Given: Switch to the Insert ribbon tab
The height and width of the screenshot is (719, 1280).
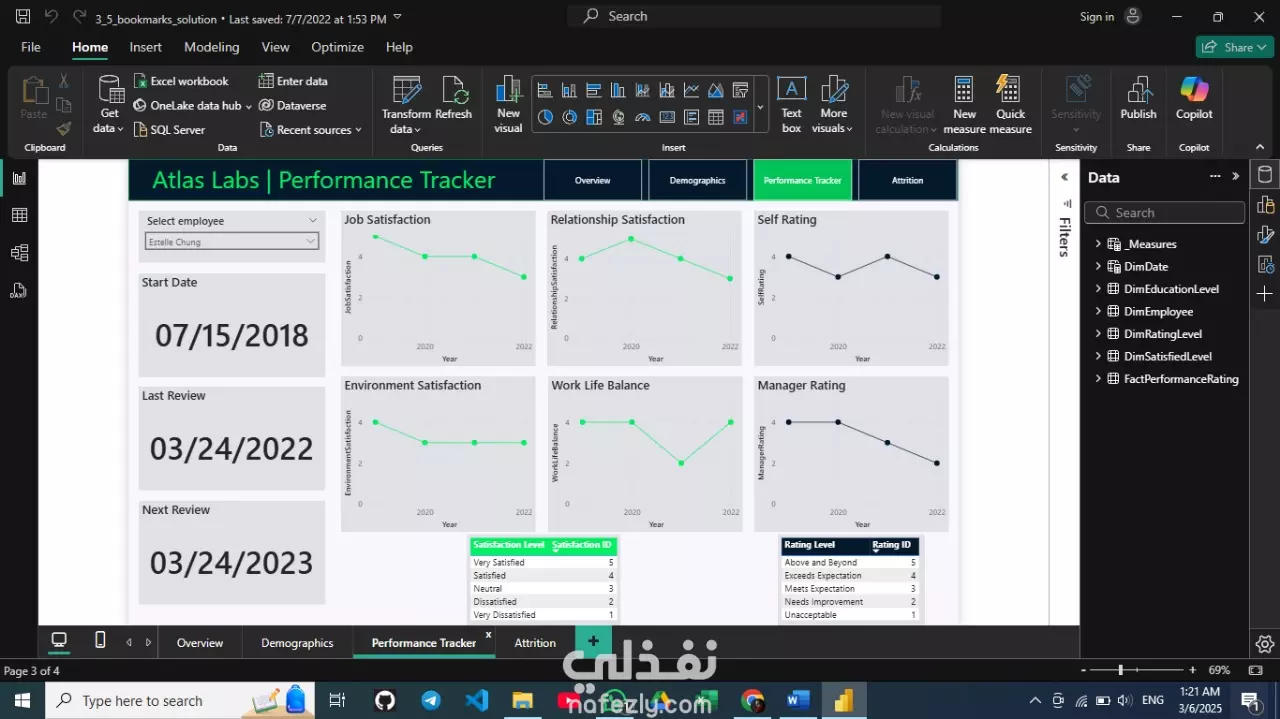Looking at the screenshot, I should click(145, 47).
